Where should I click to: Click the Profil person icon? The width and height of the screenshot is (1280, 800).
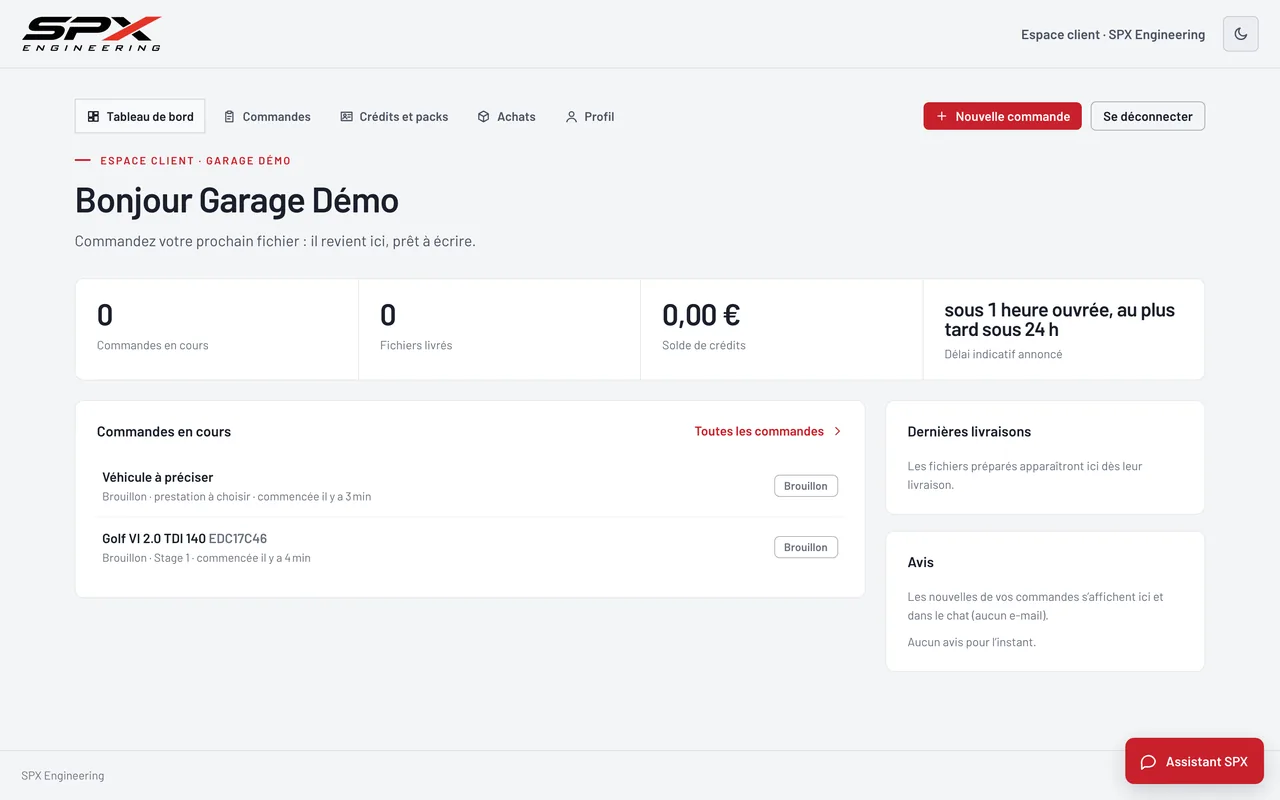pos(572,117)
